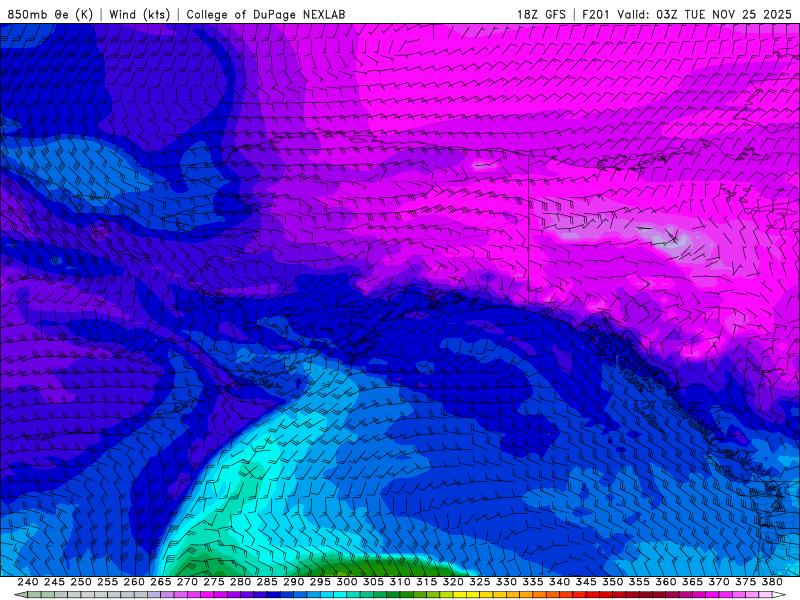Click the 295 value on the color scale

click(x=320, y=582)
